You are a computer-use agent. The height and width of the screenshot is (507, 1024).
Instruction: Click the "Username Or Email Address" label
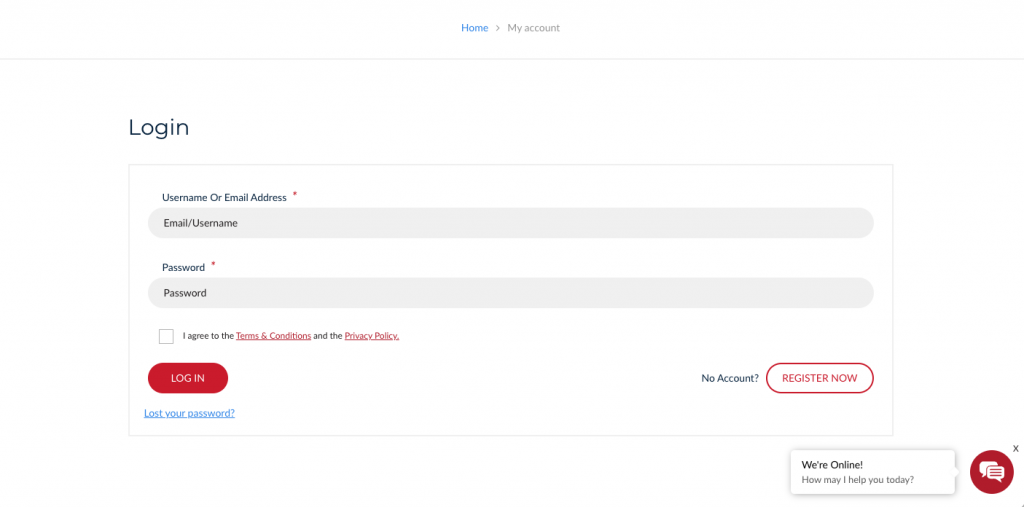pyautogui.click(x=224, y=198)
